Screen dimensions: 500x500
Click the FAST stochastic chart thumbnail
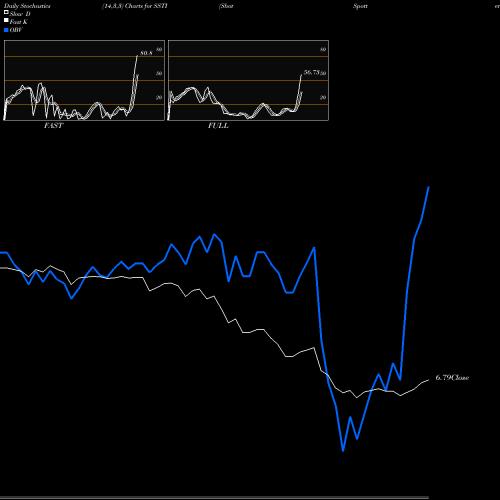click(x=84, y=80)
